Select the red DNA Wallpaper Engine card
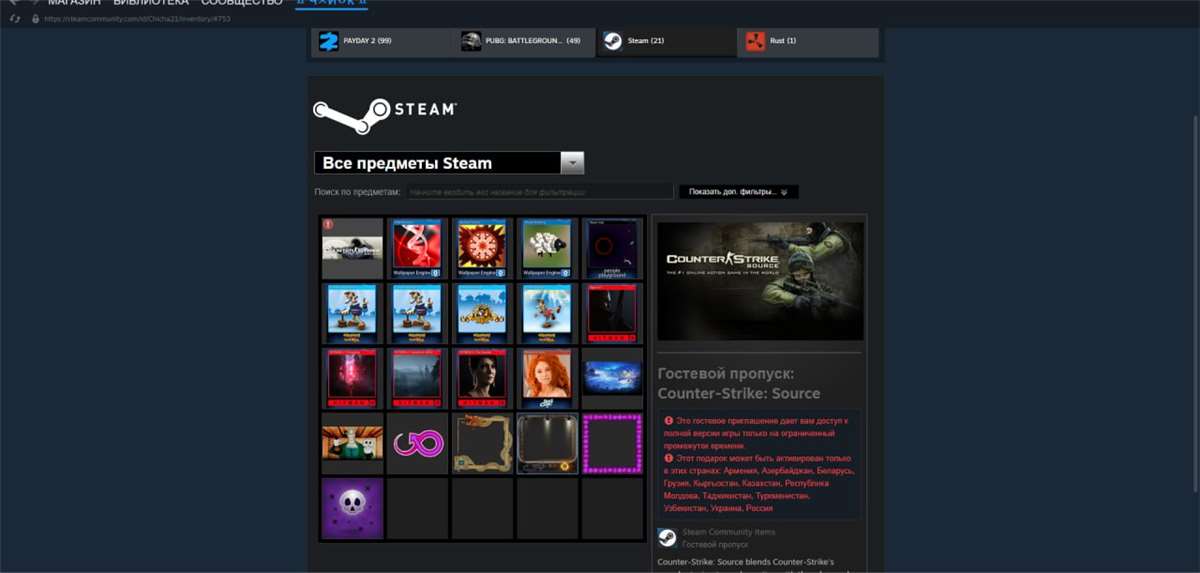This screenshot has width=1200, height=573. tap(417, 247)
